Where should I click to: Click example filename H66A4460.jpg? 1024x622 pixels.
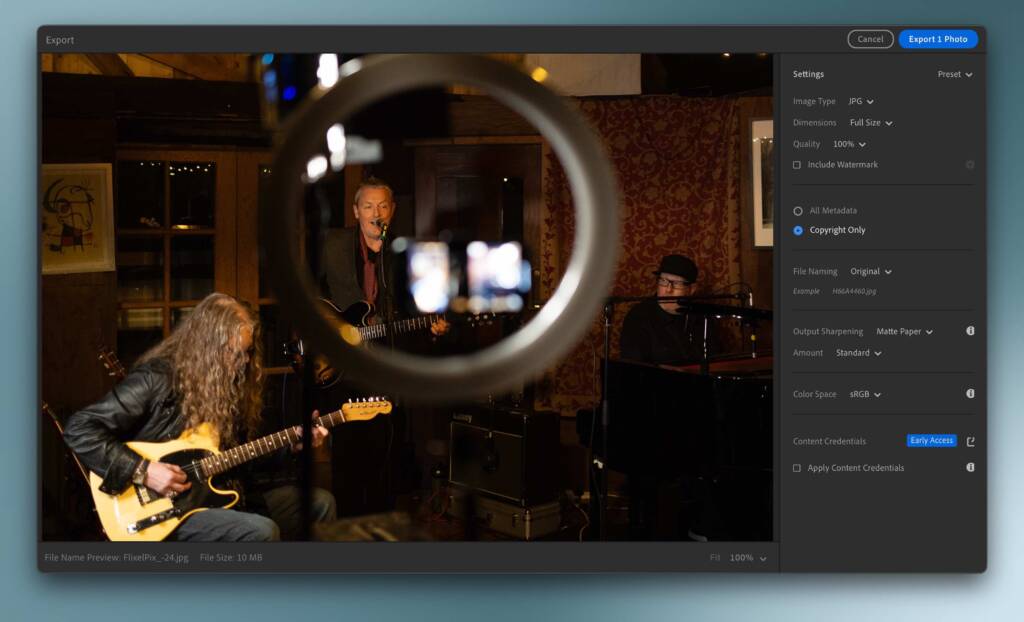[x=854, y=291]
